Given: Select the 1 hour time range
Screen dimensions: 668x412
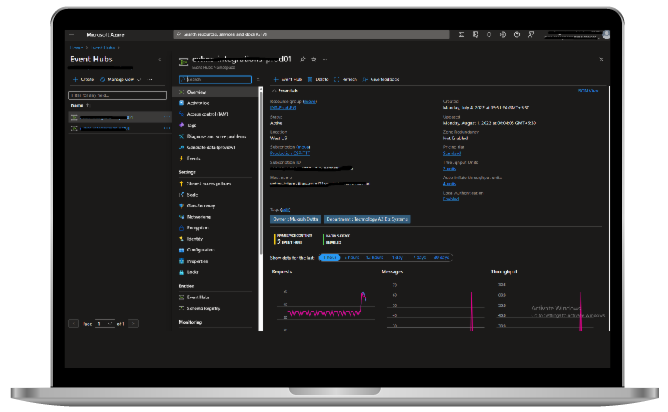Looking at the screenshot, I should pos(329,258).
